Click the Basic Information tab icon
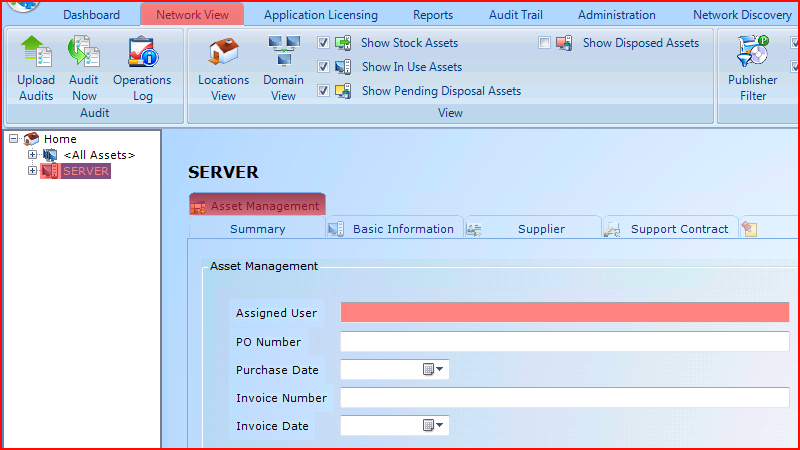This screenshot has height=450, width=800. point(336,229)
